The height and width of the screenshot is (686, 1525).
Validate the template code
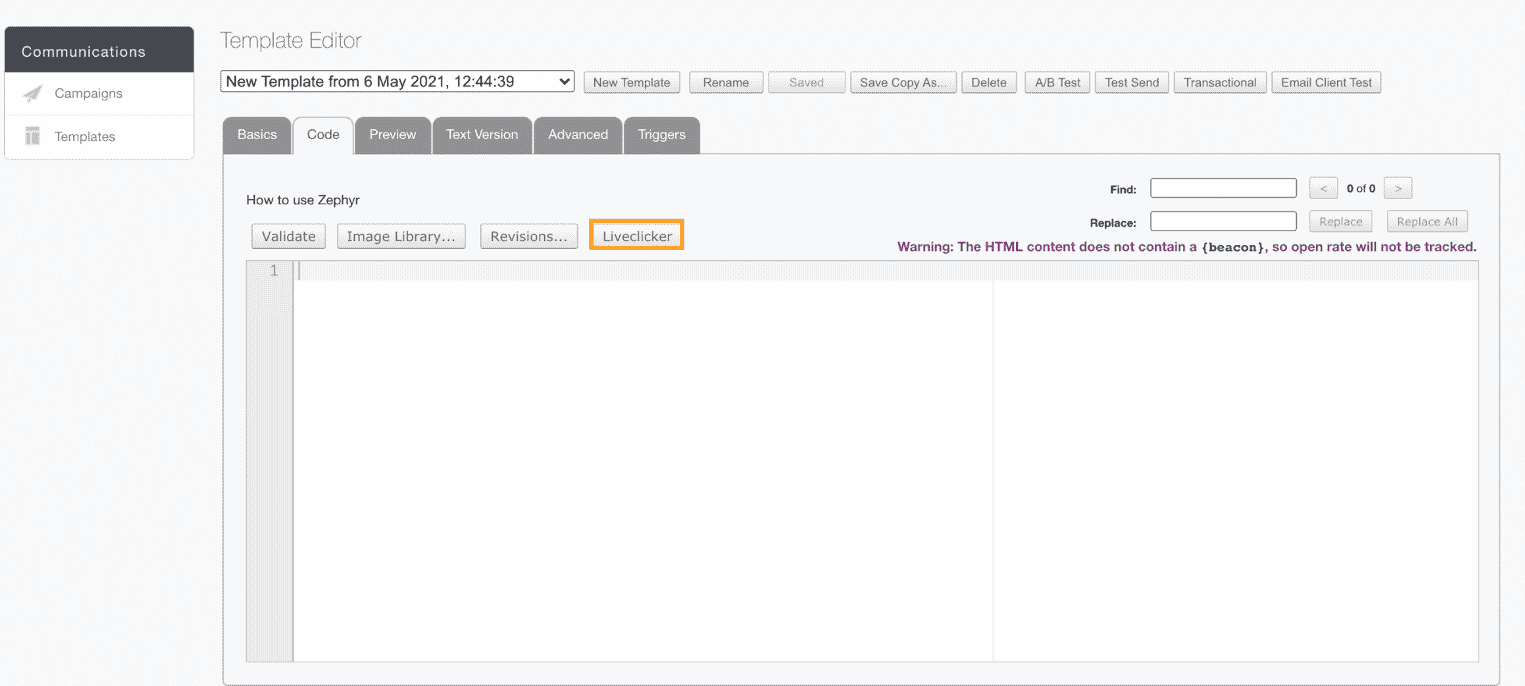click(x=288, y=236)
